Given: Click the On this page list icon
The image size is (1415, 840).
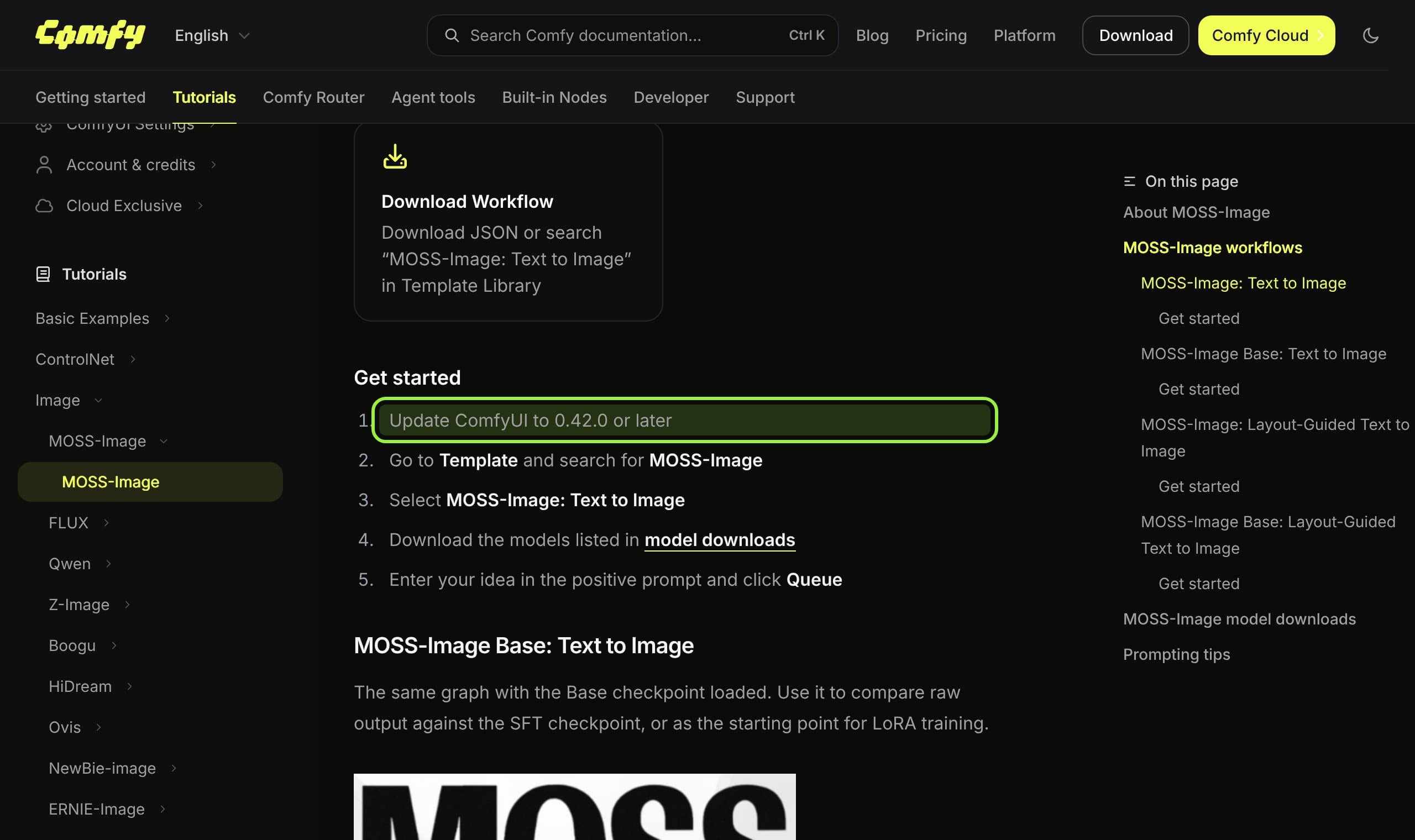Looking at the screenshot, I should tap(1129, 181).
